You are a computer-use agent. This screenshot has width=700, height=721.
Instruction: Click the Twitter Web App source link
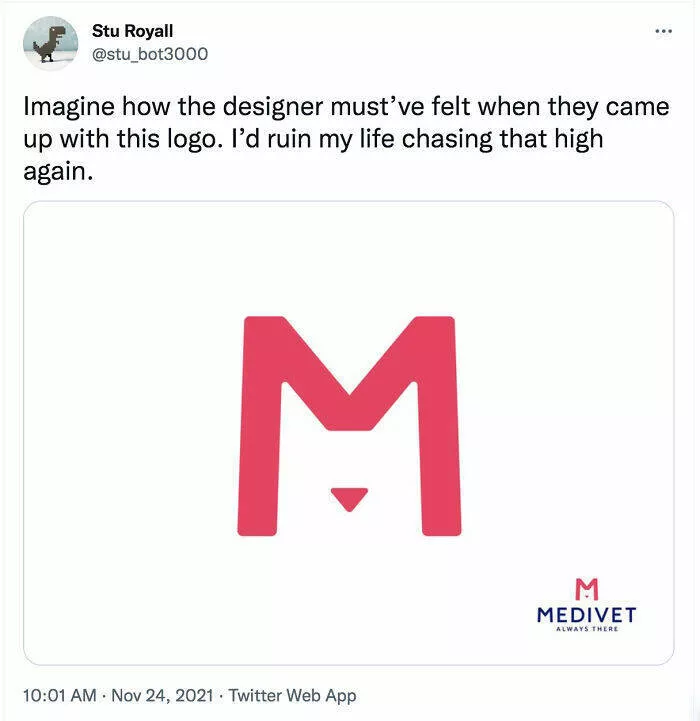tap(292, 695)
